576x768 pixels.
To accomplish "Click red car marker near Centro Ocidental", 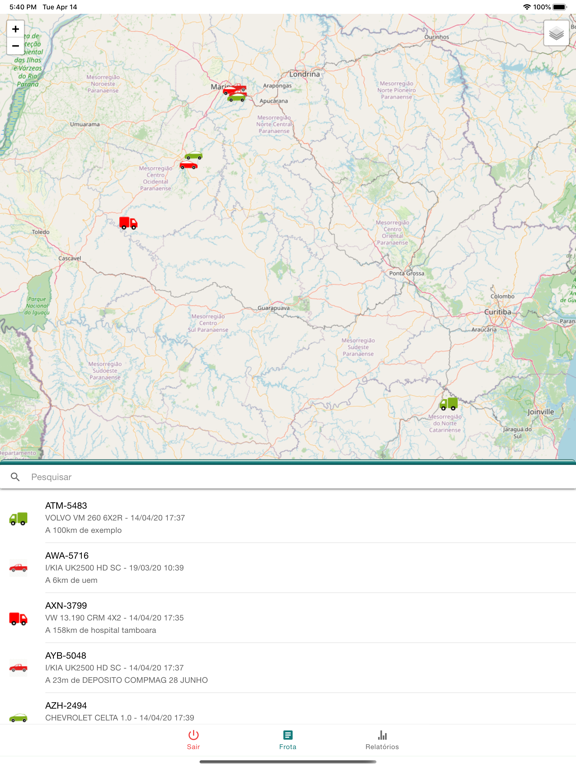I will [189, 166].
